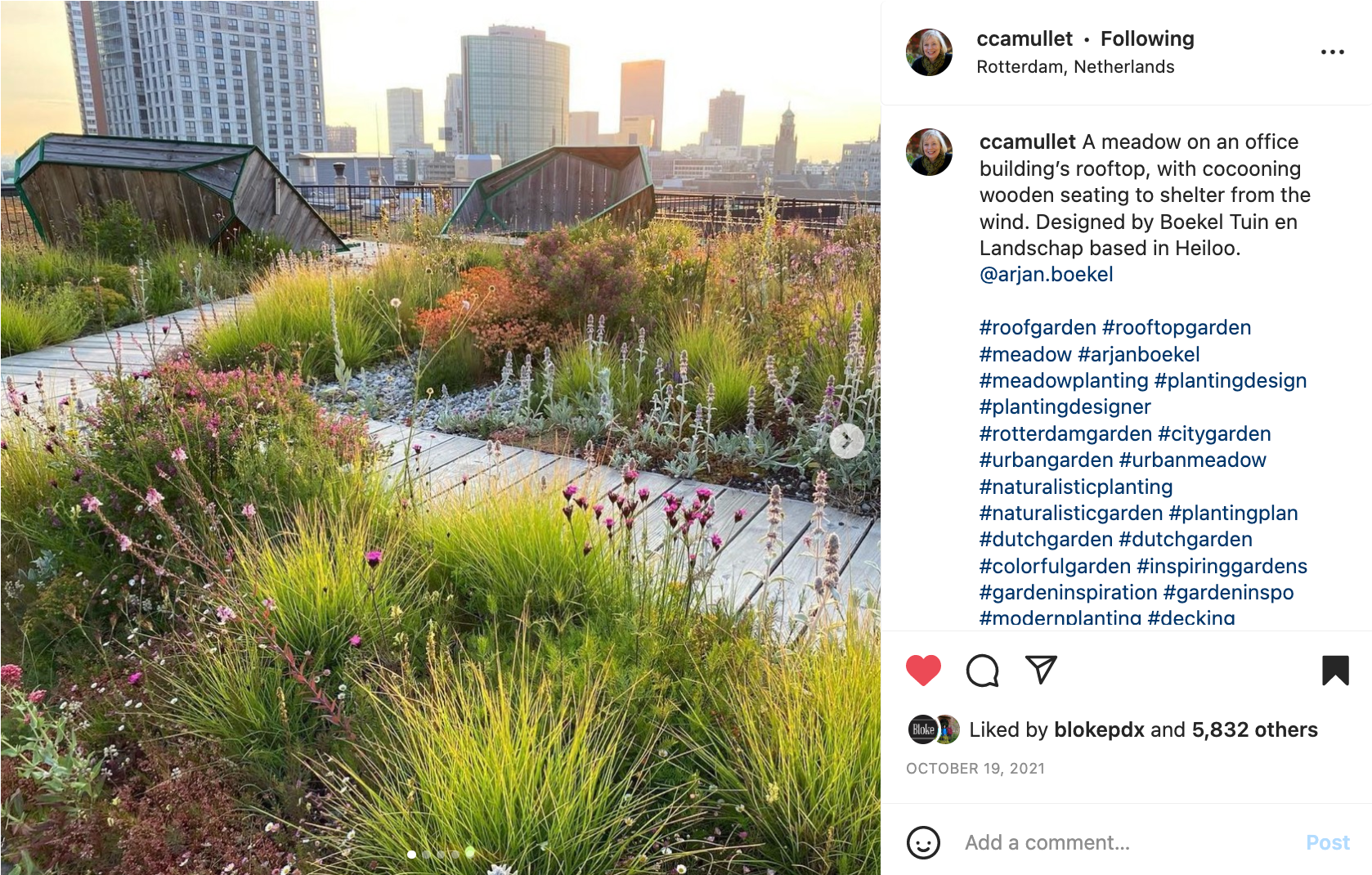Screen dimensions: 1372x875
Task: Open the #roofgarden hashtag
Action: coord(1038,328)
